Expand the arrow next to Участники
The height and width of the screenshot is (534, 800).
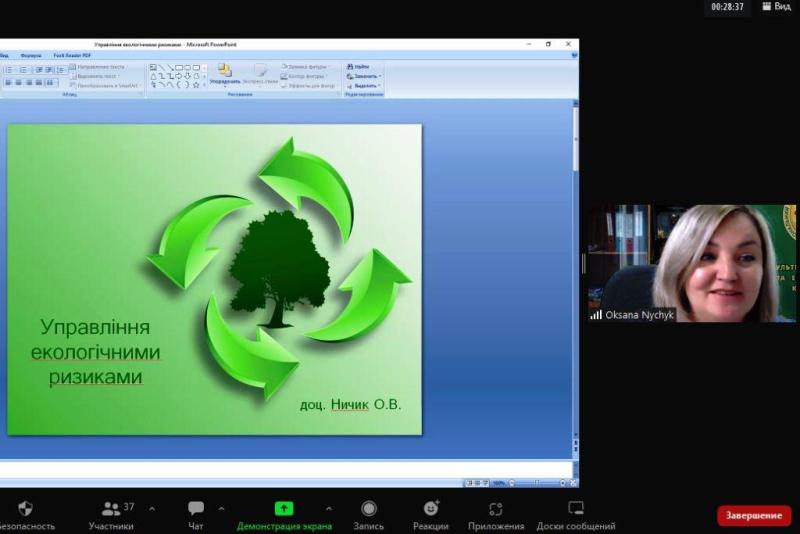tap(152, 508)
